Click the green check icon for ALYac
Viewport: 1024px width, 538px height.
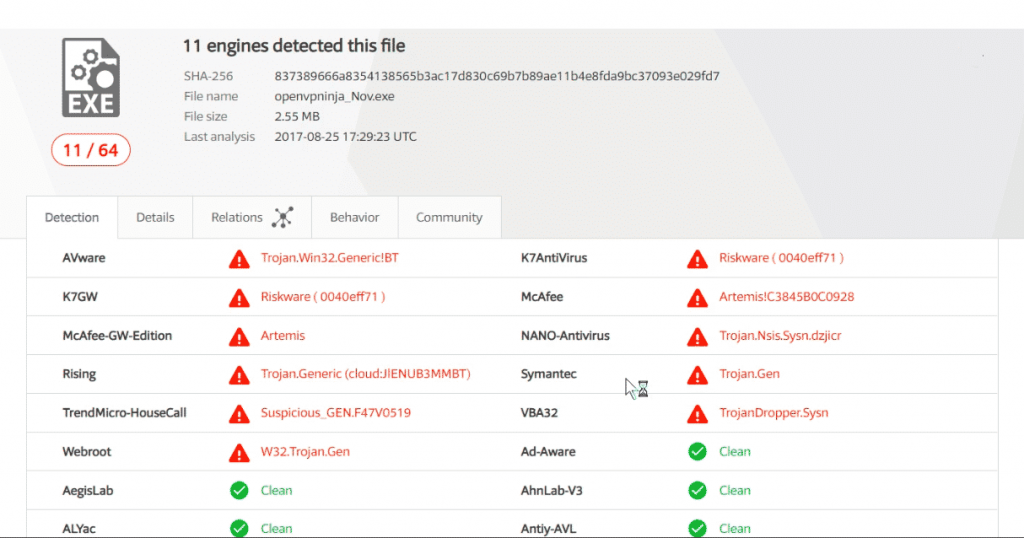pyautogui.click(x=239, y=528)
